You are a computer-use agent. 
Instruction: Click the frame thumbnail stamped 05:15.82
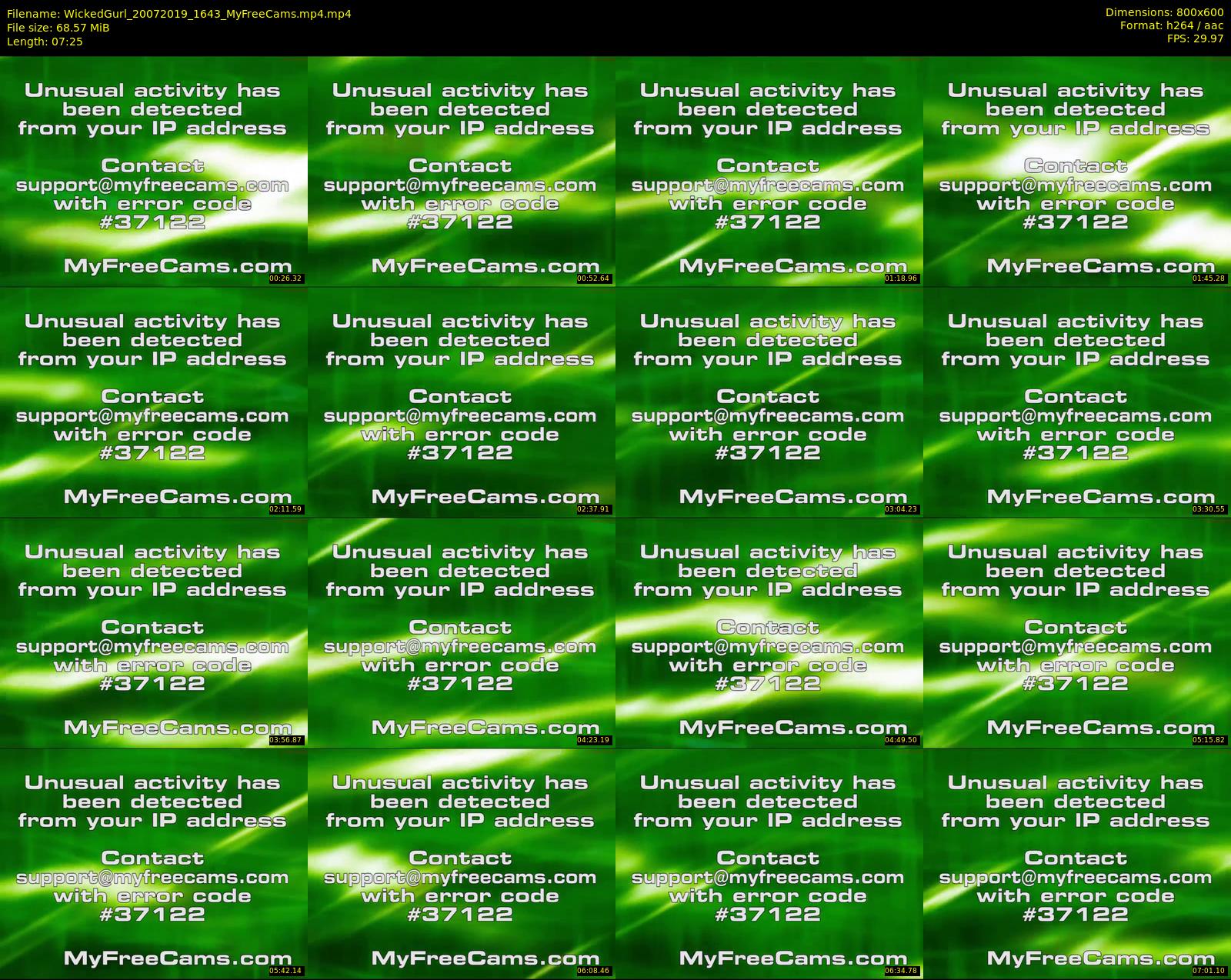pos(1077,632)
